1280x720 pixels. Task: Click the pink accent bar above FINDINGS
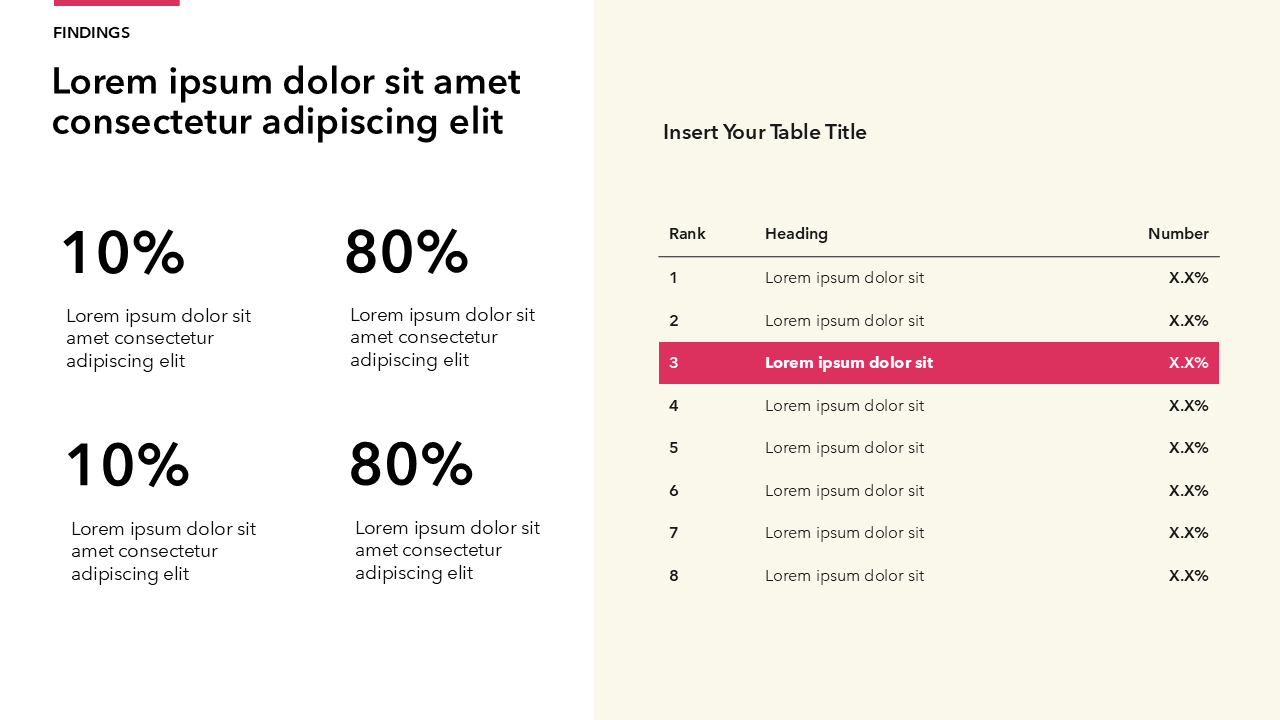pos(116,3)
